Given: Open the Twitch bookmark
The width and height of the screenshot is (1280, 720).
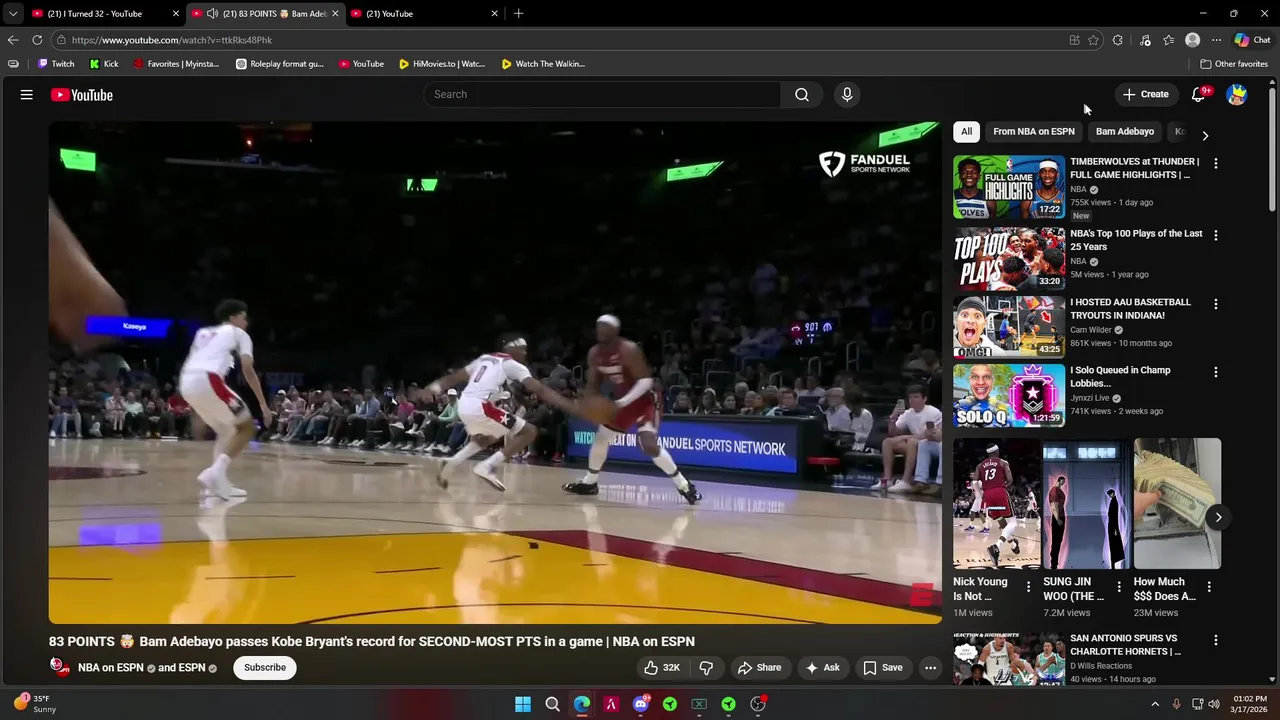Looking at the screenshot, I should coord(56,64).
